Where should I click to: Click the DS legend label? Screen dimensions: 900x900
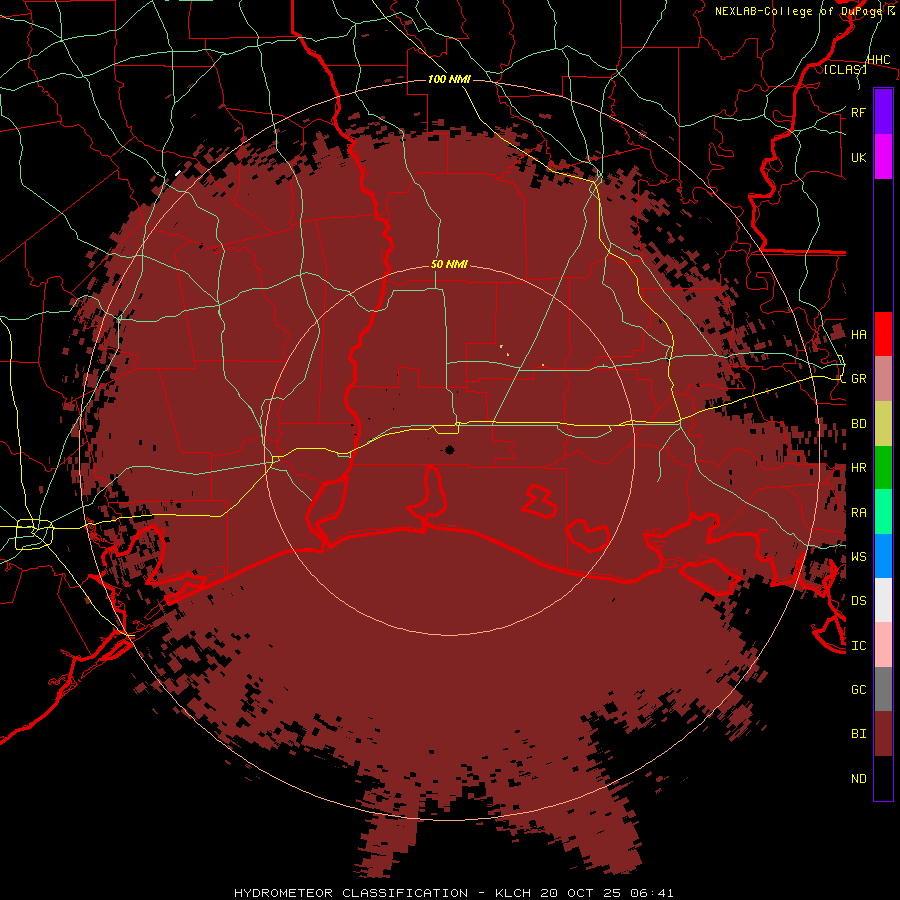858,601
